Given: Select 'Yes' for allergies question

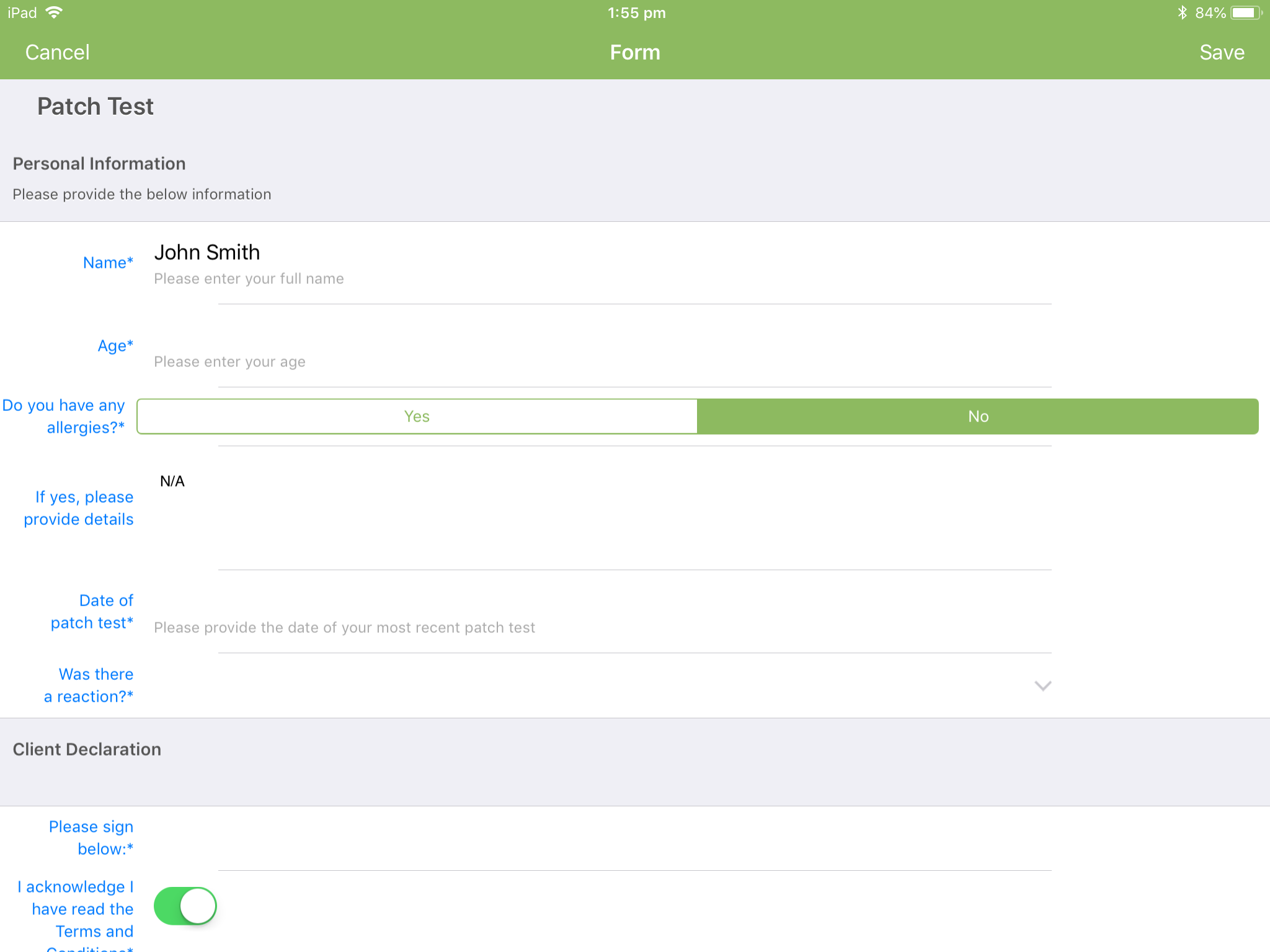Looking at the screenshot, I should 416,416.
